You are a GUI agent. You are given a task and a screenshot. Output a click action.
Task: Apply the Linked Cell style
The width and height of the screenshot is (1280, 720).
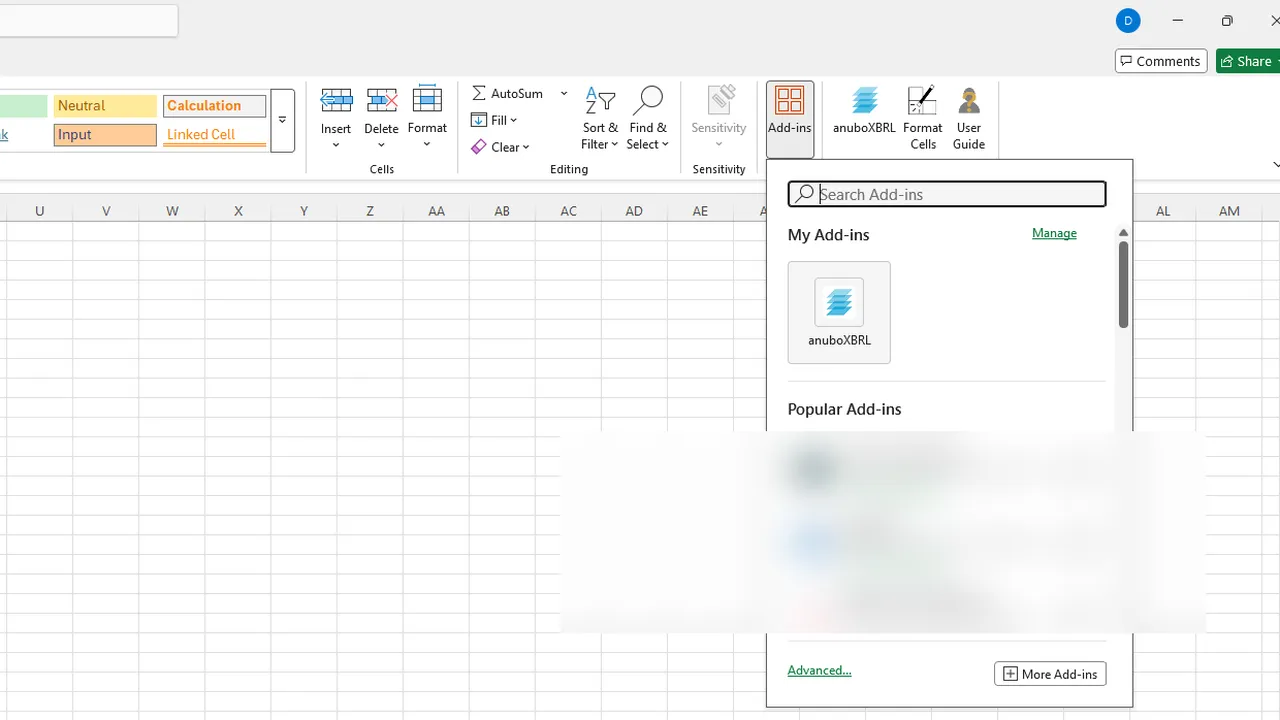(x=215, y=135)
